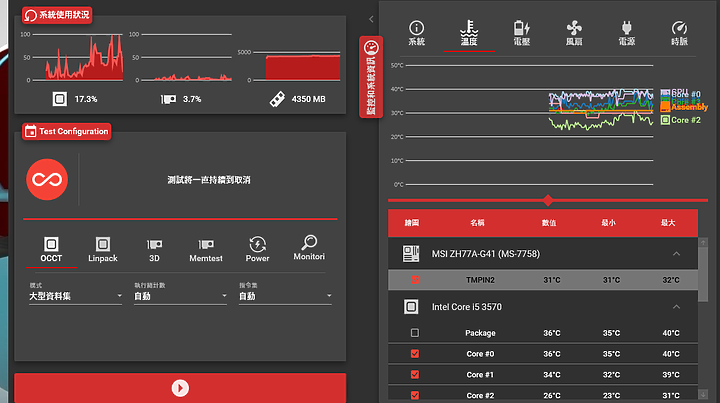Open the 電源 power tab

tap(627, 33)
